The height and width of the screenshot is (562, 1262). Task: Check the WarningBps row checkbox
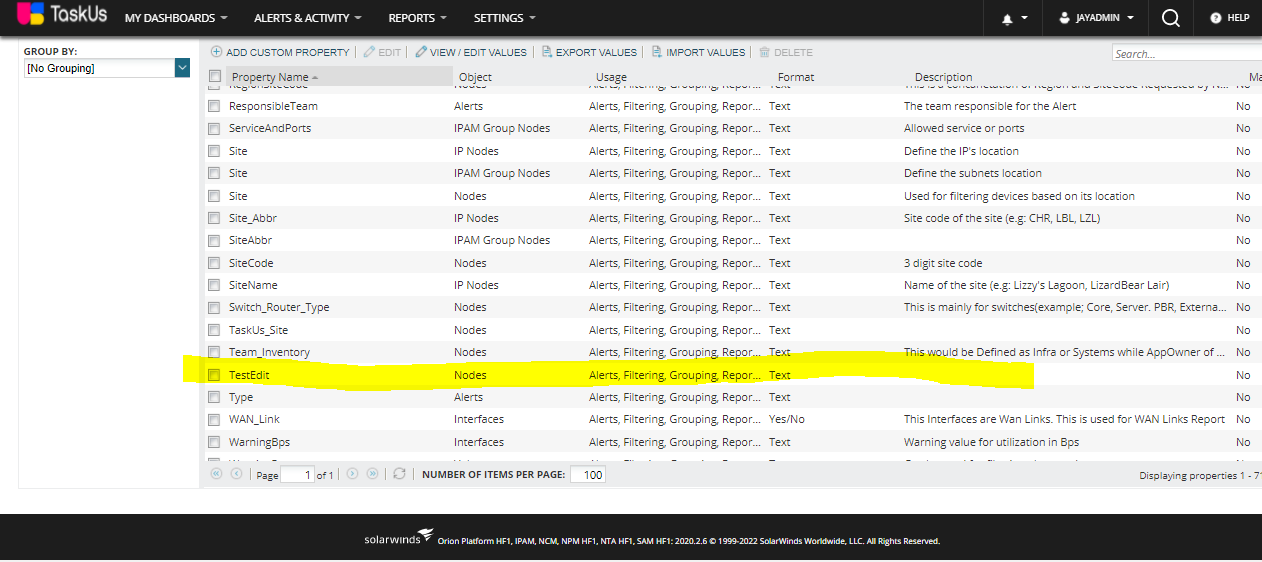tap(214, 442)
